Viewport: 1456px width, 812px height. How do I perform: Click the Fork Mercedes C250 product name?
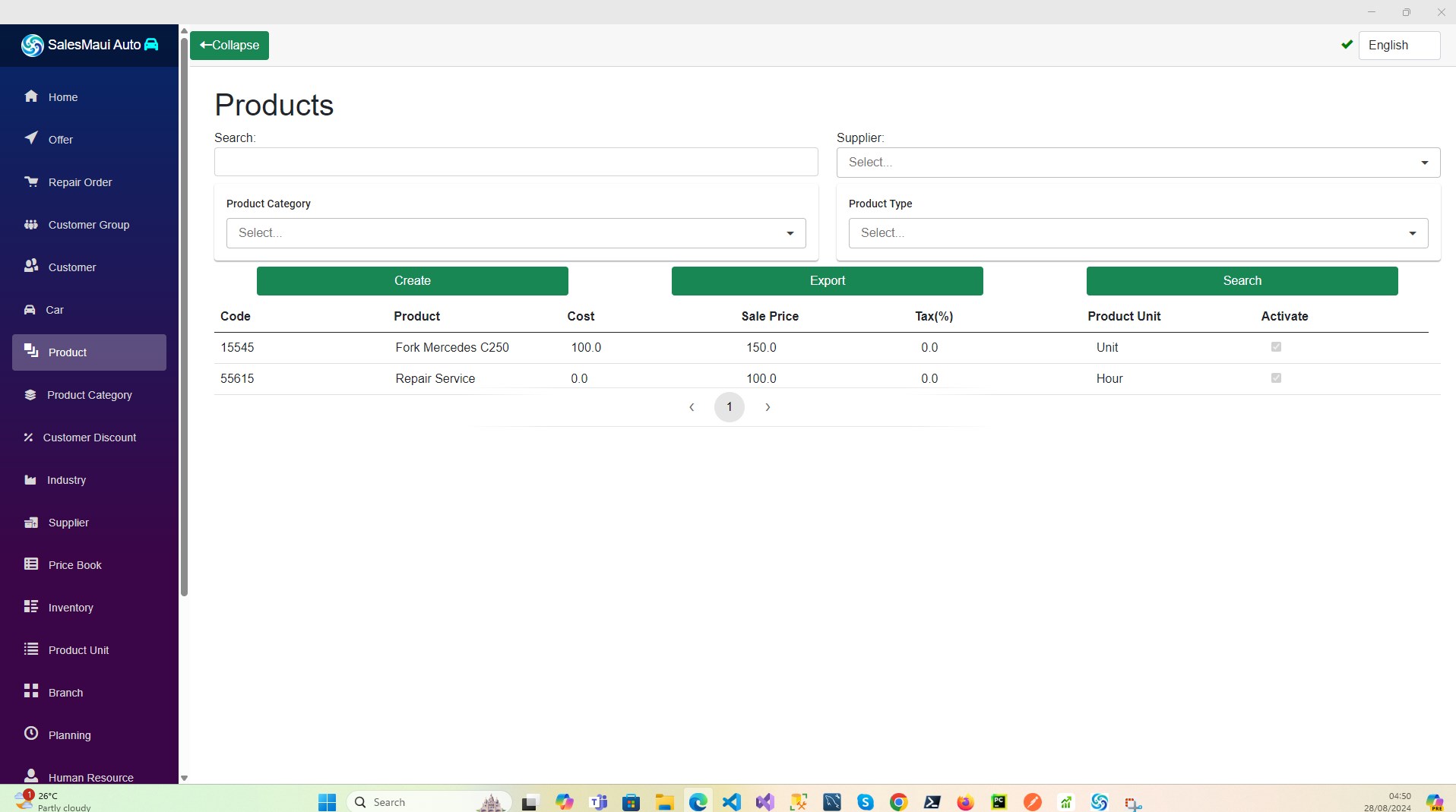pos(452,348)
